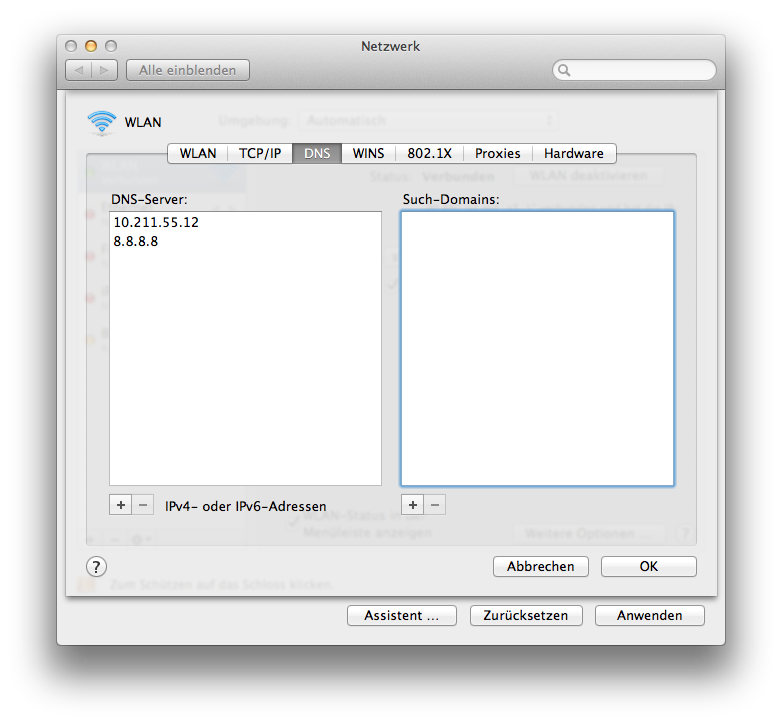Remove search domain with minus button

435,505
